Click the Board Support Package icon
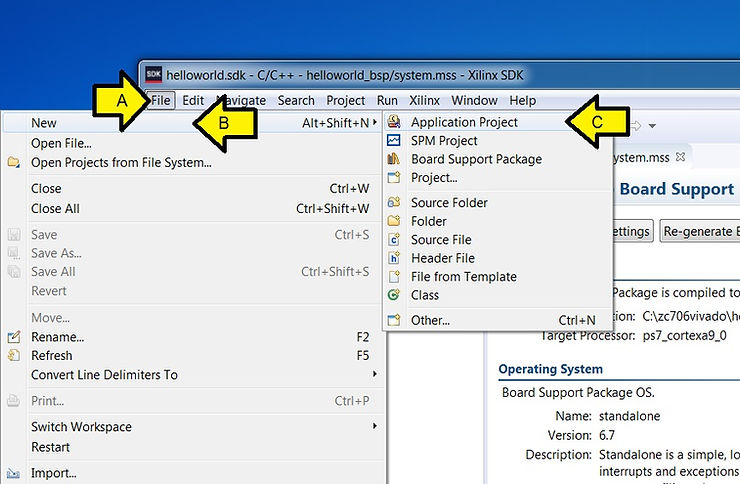Screen dimensions: 740x484 pyautogui.click(x=393, y=159)
